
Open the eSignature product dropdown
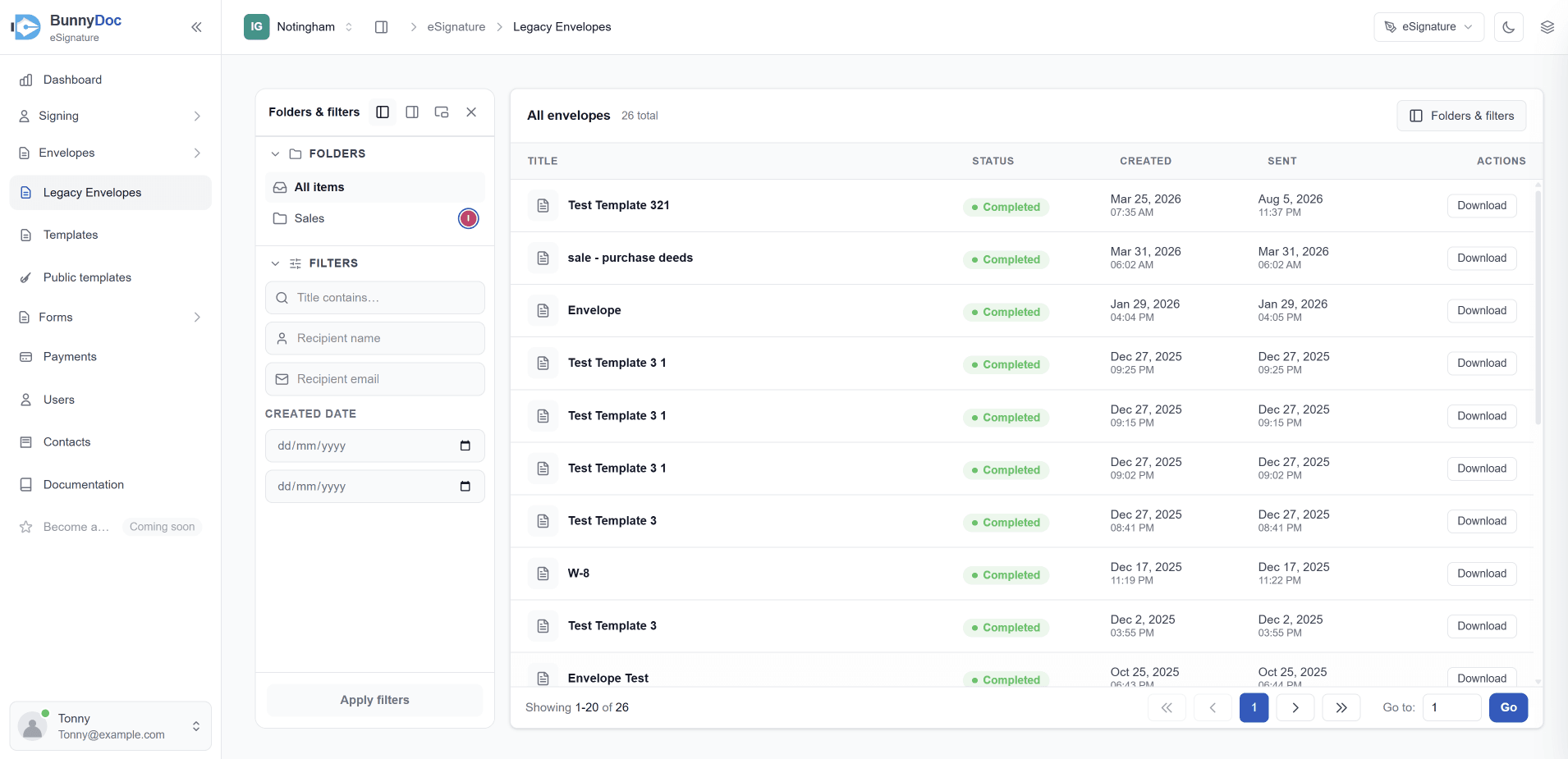point(1428,27)
